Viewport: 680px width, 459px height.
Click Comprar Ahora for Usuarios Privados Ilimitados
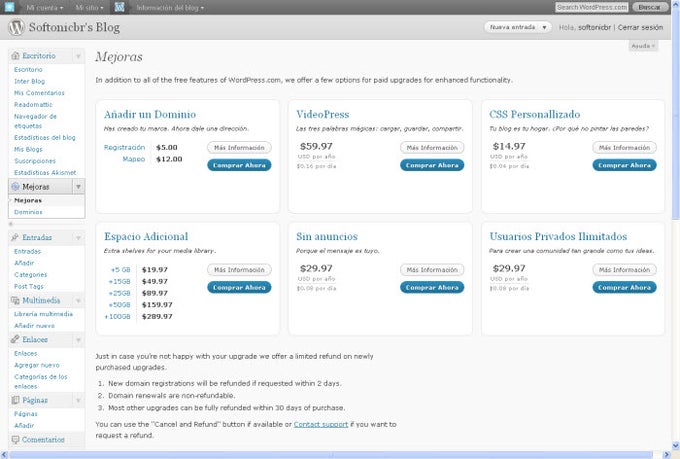click(624, 288)
